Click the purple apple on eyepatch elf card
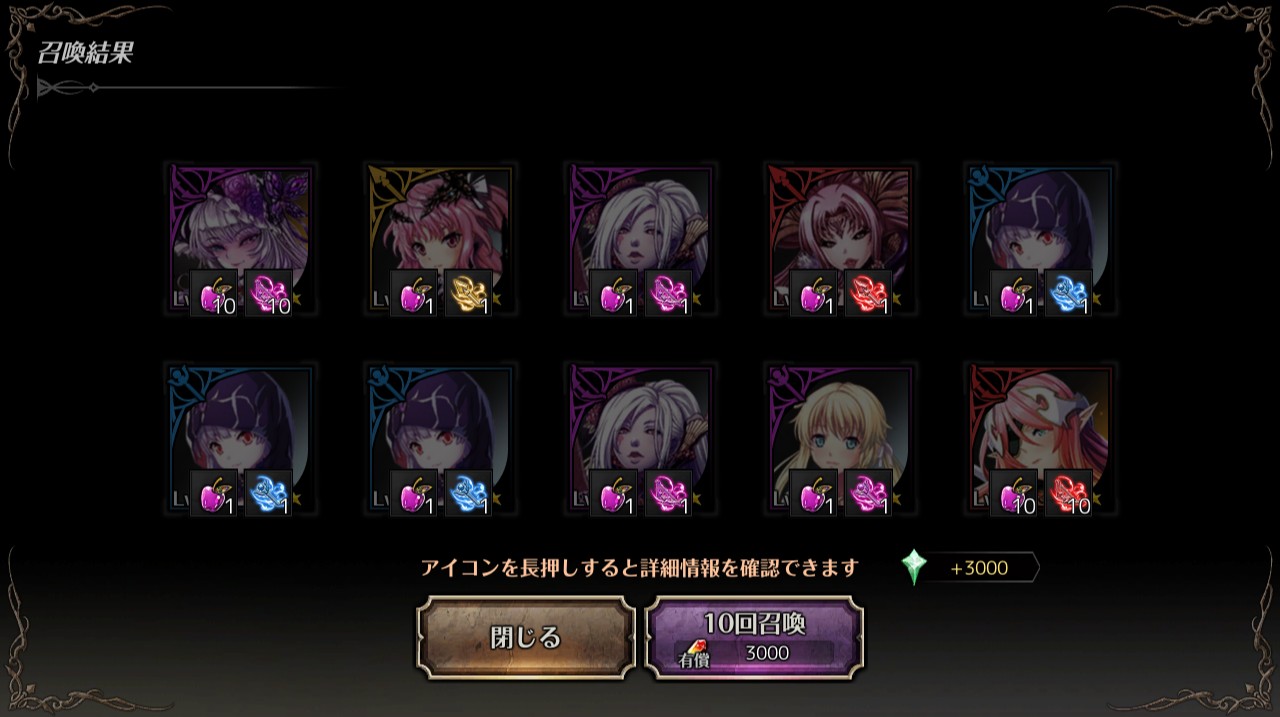Screen dimensions: 1280x717 1014,493
